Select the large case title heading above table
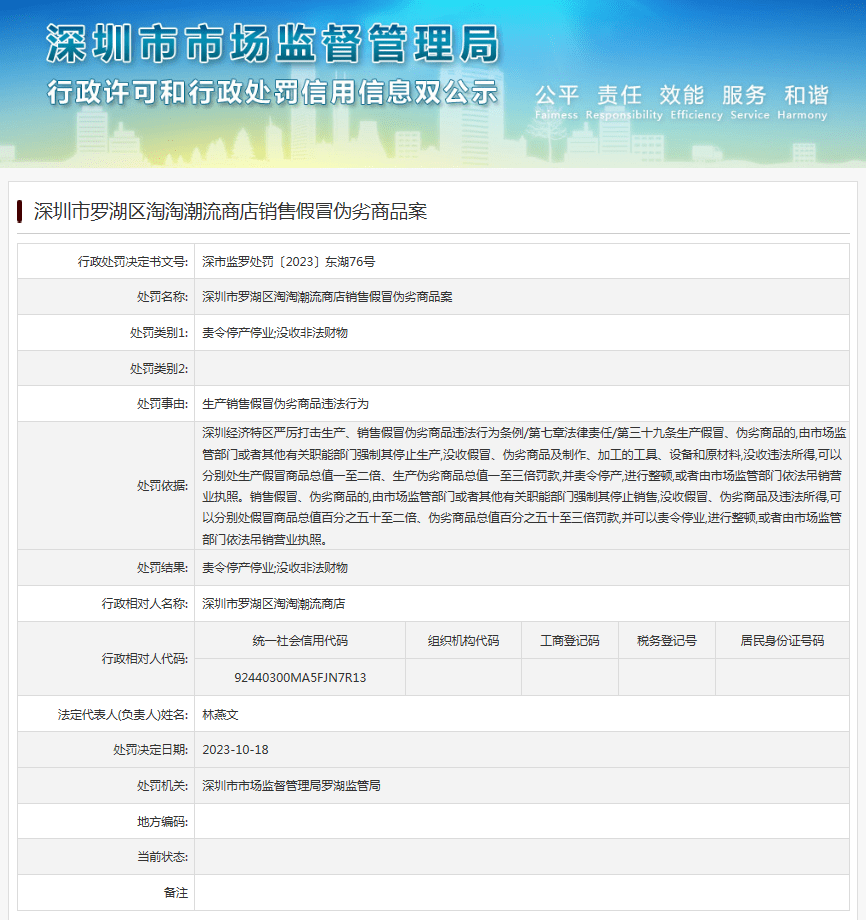 230,212
